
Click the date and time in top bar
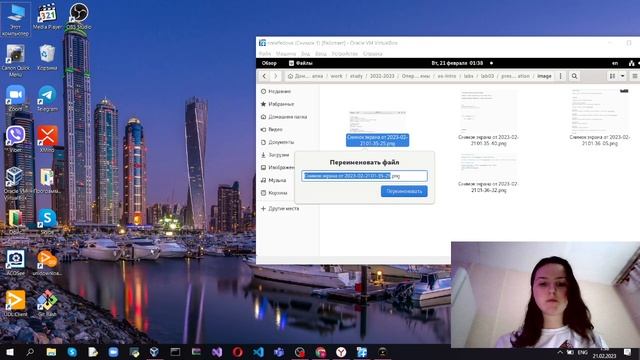tap(457, 63)
